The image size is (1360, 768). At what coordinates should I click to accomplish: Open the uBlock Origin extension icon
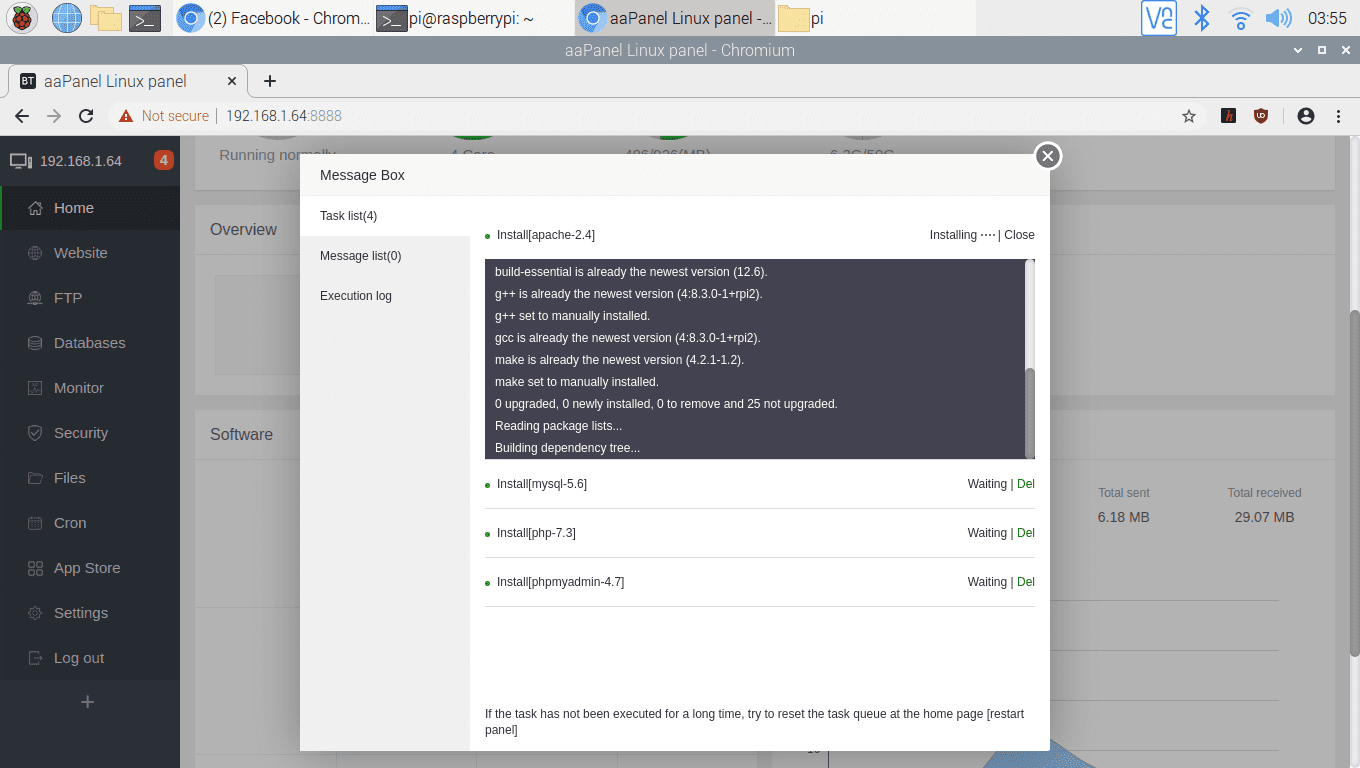click(1261, 116)
